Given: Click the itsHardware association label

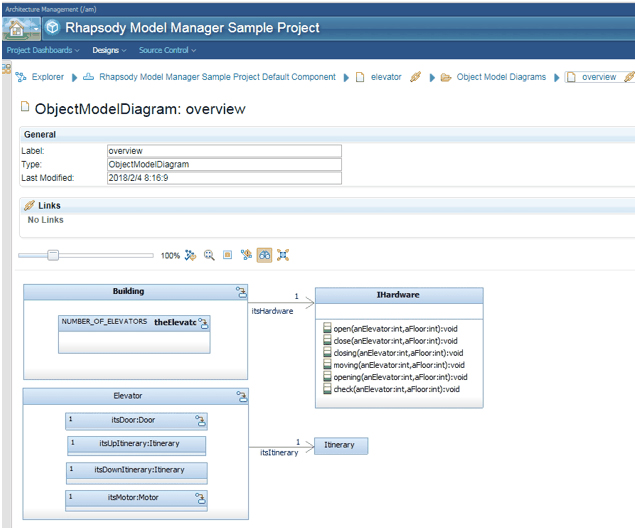Looking at the screenshot, I should click(x=272, y=311).
